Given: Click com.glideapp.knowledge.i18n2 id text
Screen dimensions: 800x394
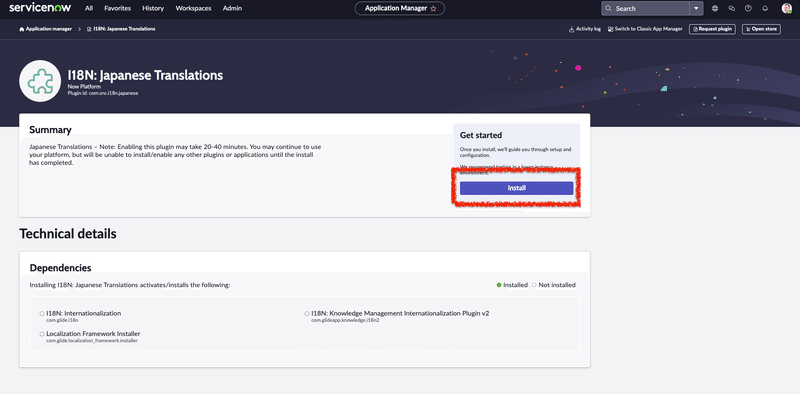Looking at the screenshot, I should click(x=345, y=320).
